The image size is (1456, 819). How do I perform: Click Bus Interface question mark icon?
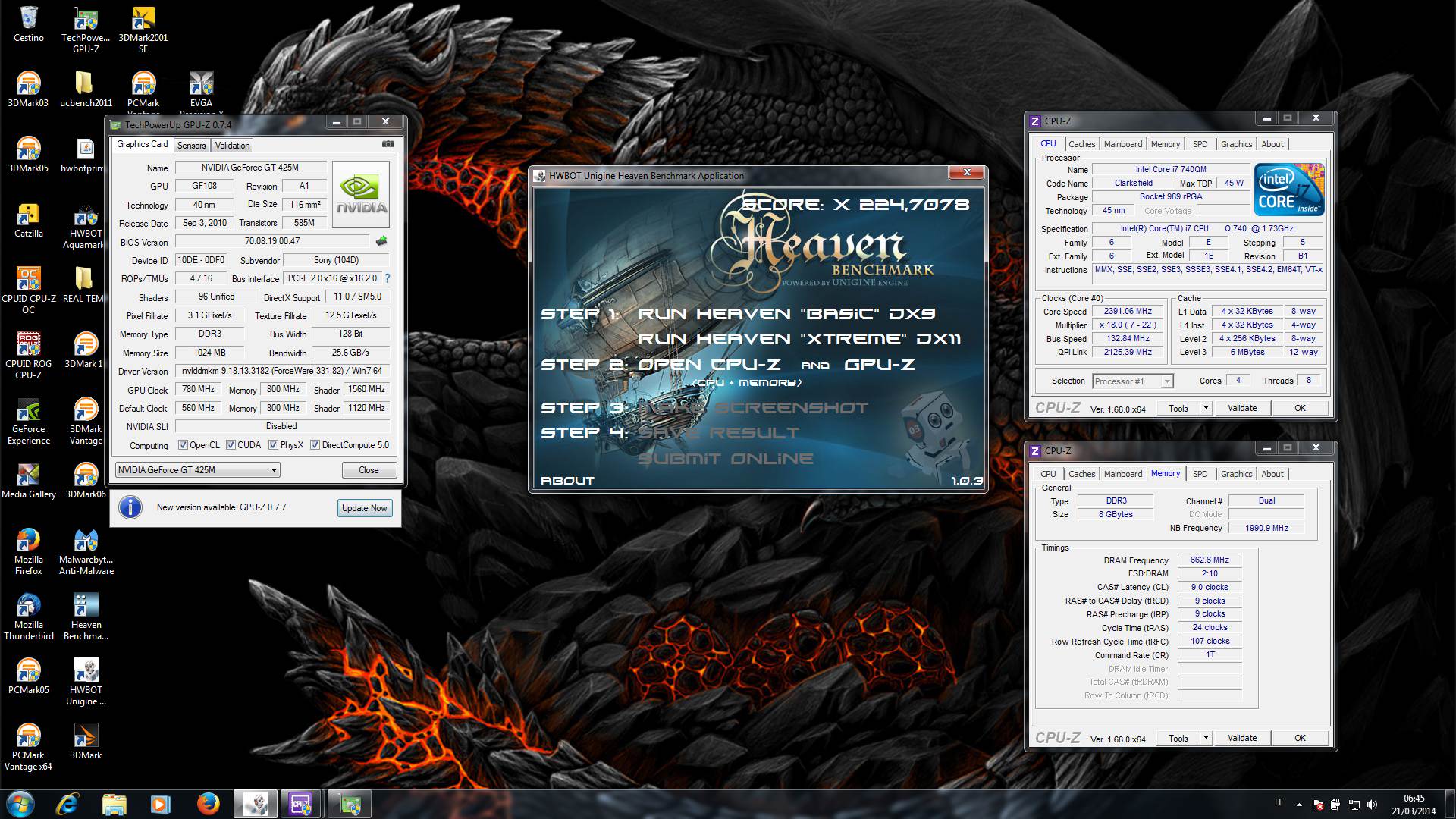point(388,278)
